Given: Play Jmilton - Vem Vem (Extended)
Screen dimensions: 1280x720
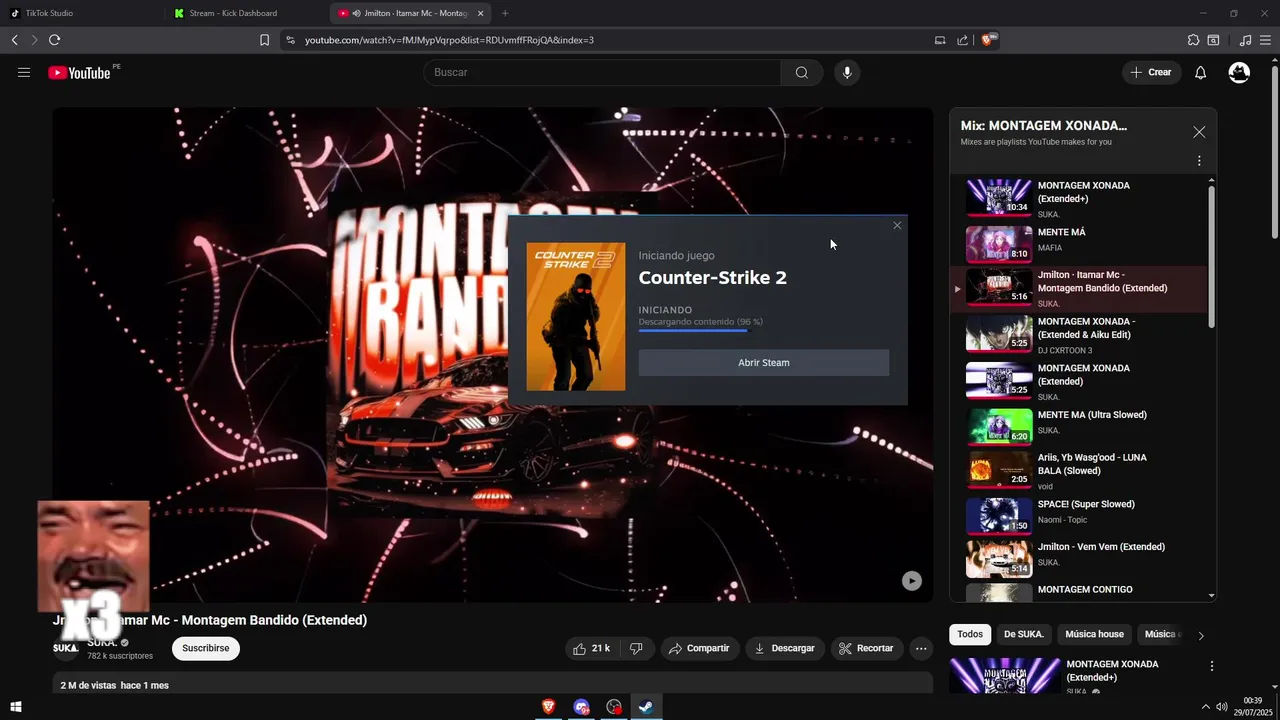Looking at the screenshot, I should (x=1080, y=558).
